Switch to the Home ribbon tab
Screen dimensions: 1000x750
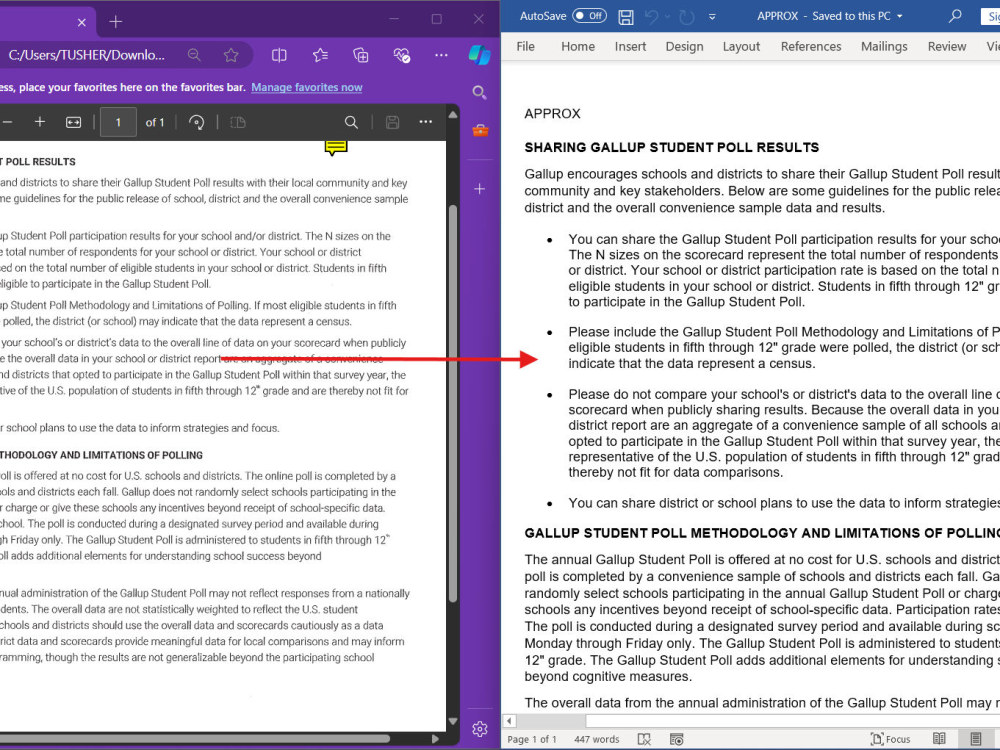click(x=578, y=47)
